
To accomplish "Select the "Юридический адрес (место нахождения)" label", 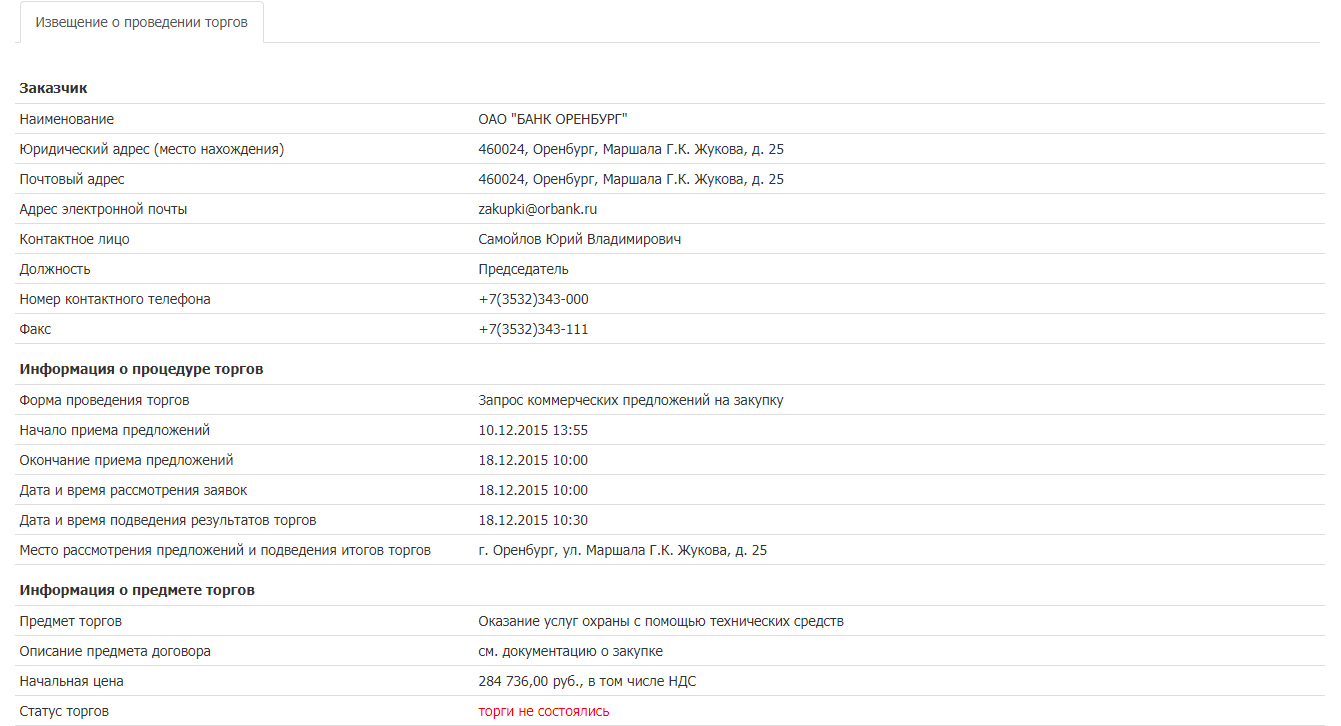I will tap(152, 149).
